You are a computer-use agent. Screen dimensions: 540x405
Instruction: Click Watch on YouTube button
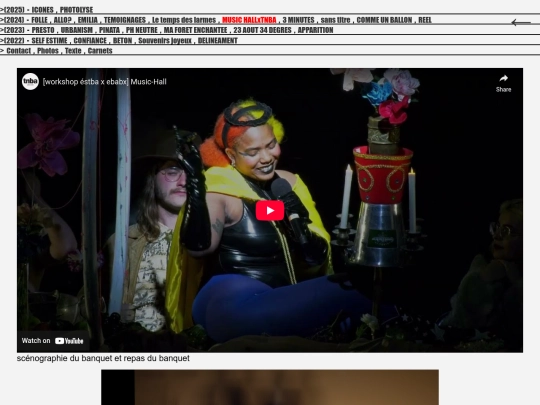point(52,341)
